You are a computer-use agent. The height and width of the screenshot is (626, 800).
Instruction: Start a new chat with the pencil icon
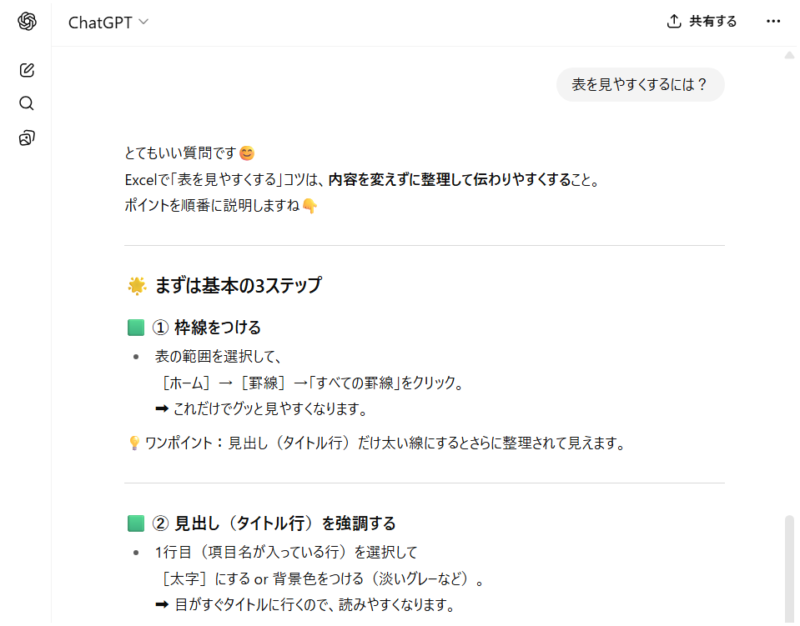point(27,70)
